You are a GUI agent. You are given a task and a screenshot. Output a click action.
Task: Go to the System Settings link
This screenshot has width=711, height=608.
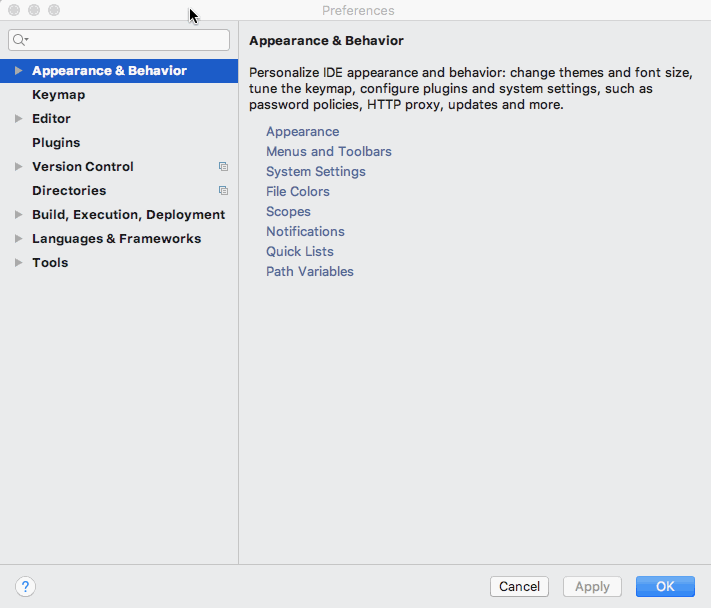(x=315, y=172)
